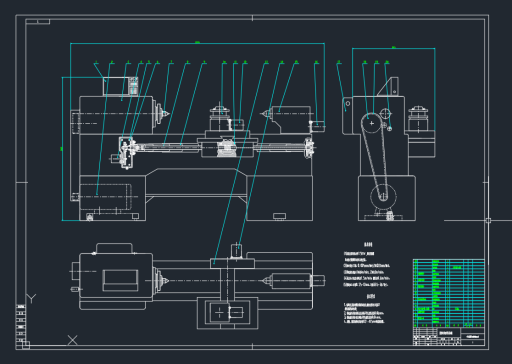Click the small box in the frame's upper-left corner
The height and width of the screenshot is (364, 512).
coord(38,22)
